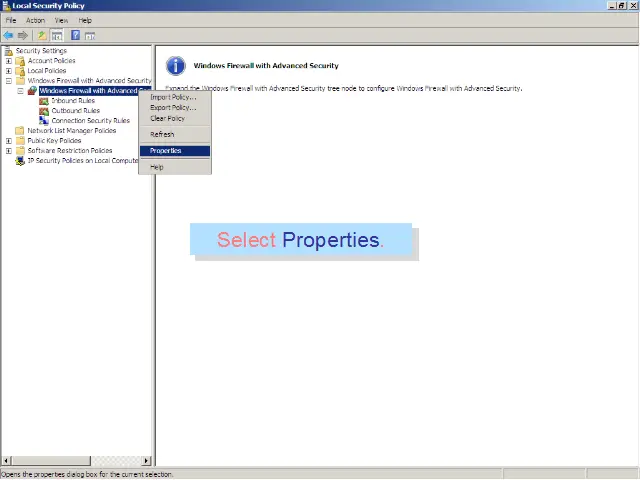
Task: Close the Local Security Policy window
Action: [633, 6]
